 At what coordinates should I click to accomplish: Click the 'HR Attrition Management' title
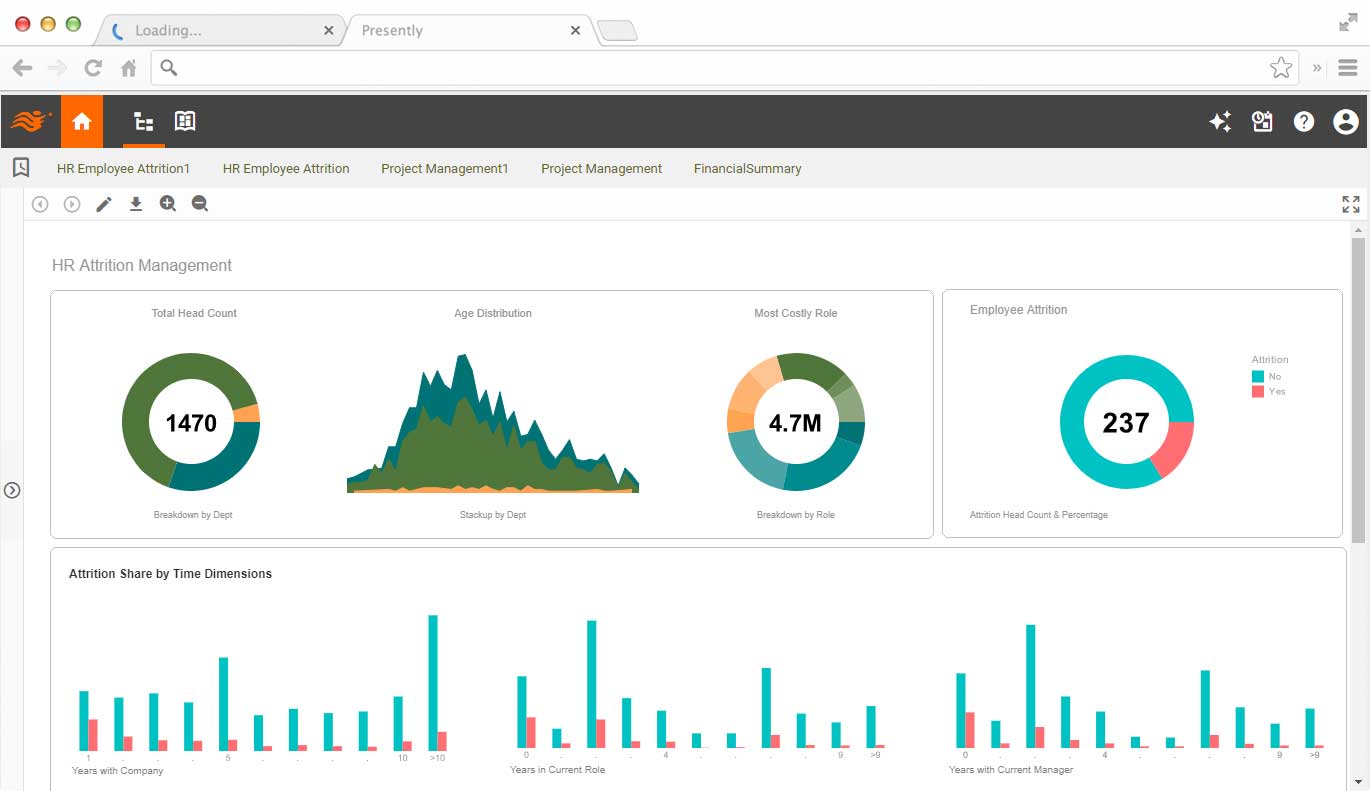[142, 265]
